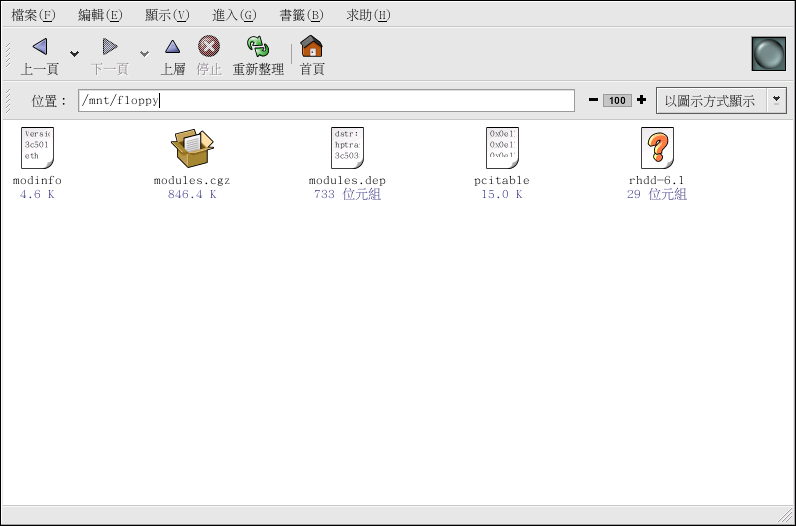
Task: Reset zoom via the 100 percent label
Action: (617, 100)
